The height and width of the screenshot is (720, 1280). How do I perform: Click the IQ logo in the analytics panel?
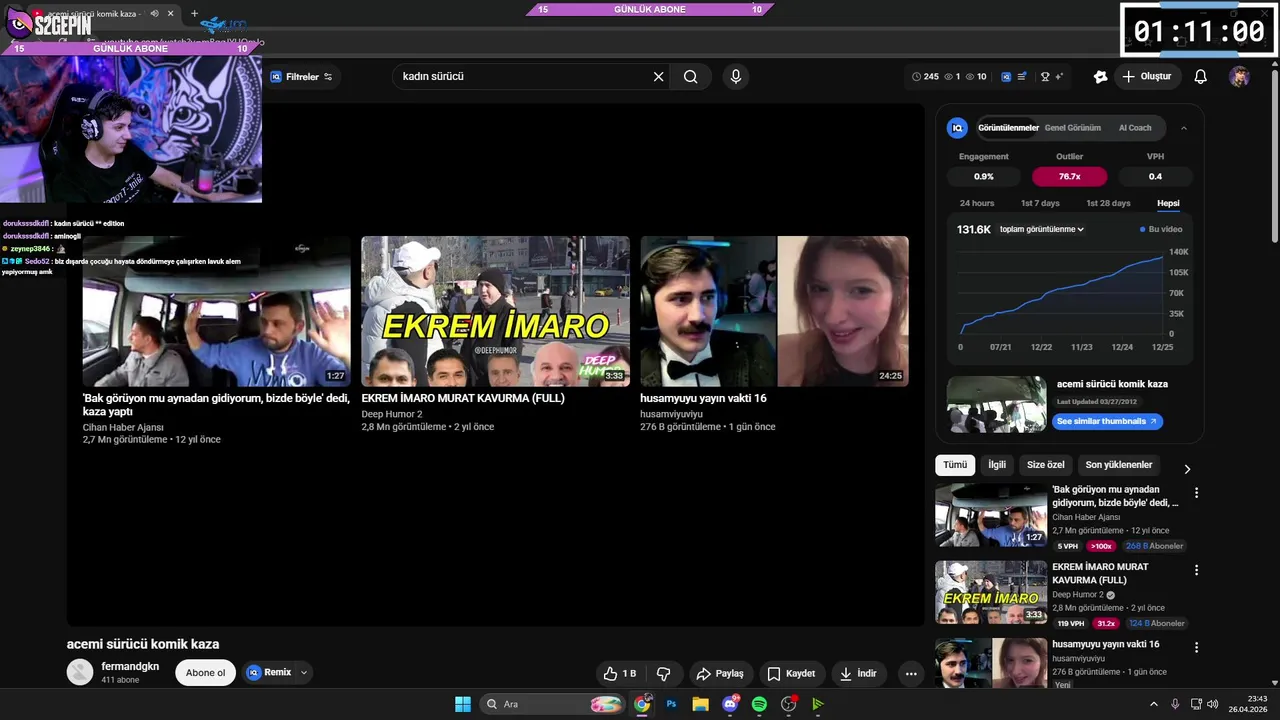point(957,128)
